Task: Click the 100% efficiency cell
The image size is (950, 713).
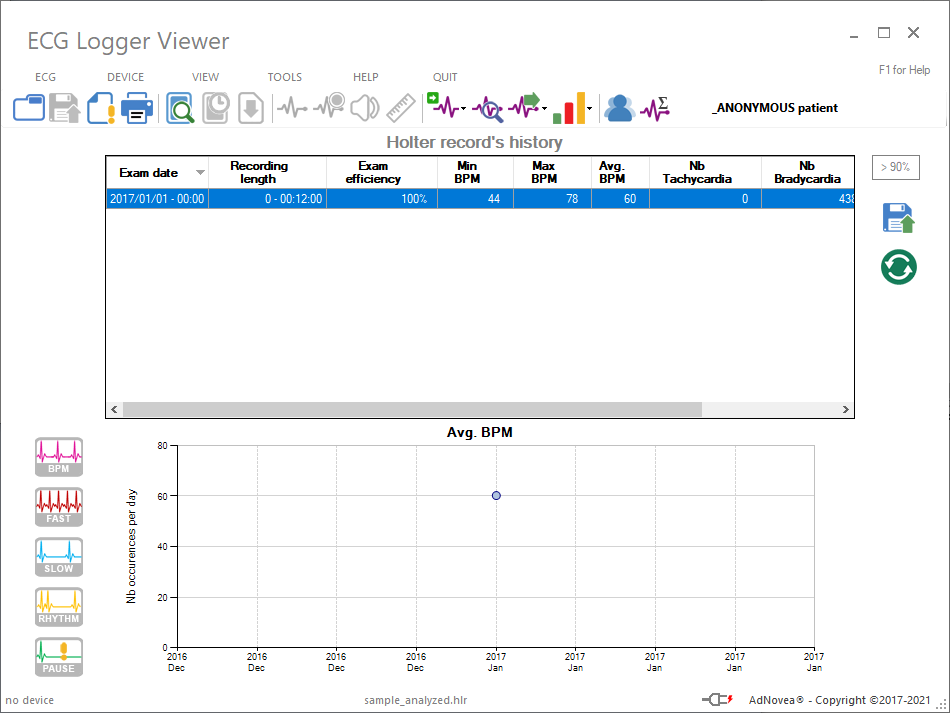Action: coord(382,199)
